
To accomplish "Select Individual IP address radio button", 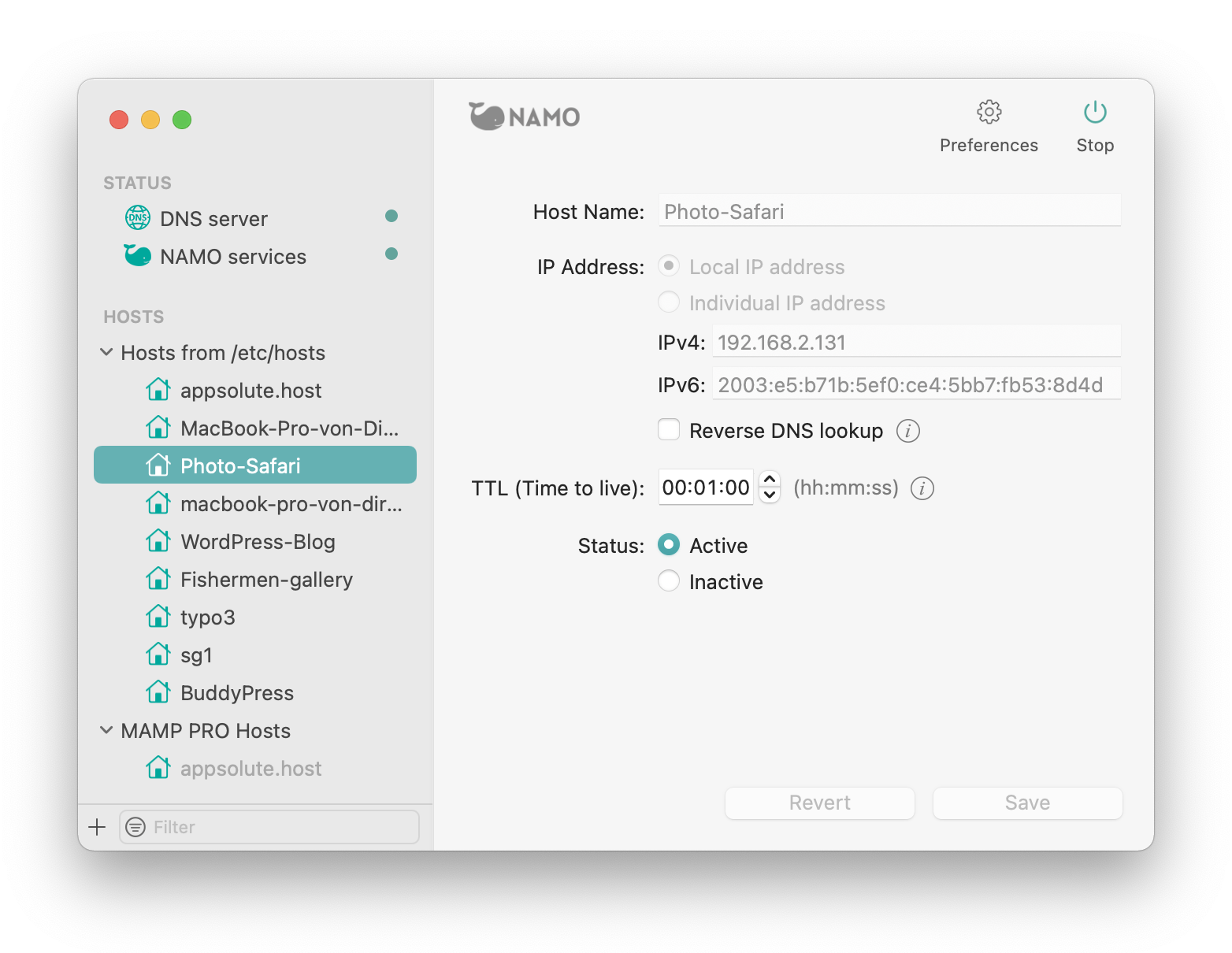I will pos(669,302).
